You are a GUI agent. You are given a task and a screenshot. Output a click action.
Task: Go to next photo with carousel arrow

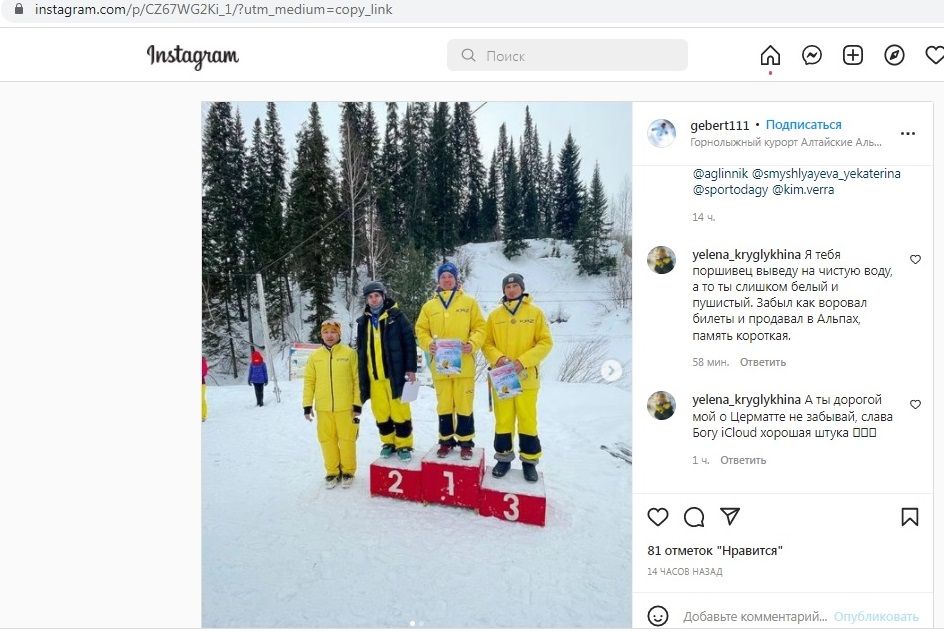(611, 371)
